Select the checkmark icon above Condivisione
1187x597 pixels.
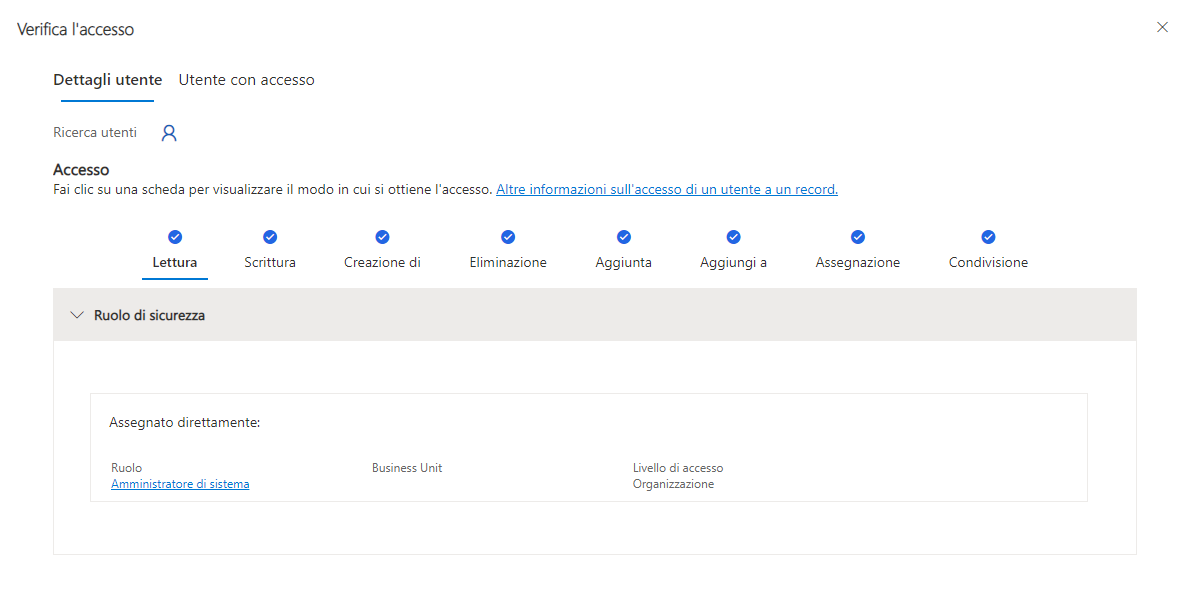click(988, 237)
